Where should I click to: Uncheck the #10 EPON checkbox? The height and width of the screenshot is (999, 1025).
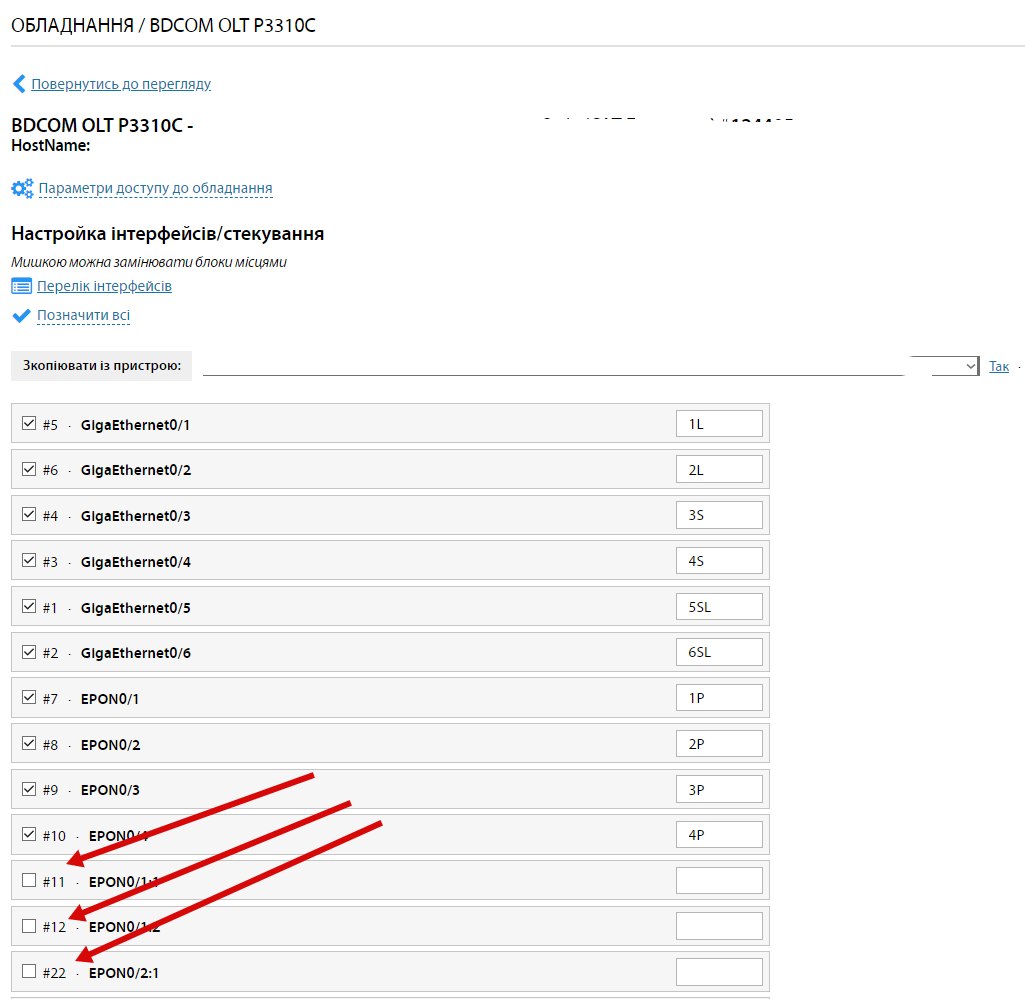(x=29, y=834)
